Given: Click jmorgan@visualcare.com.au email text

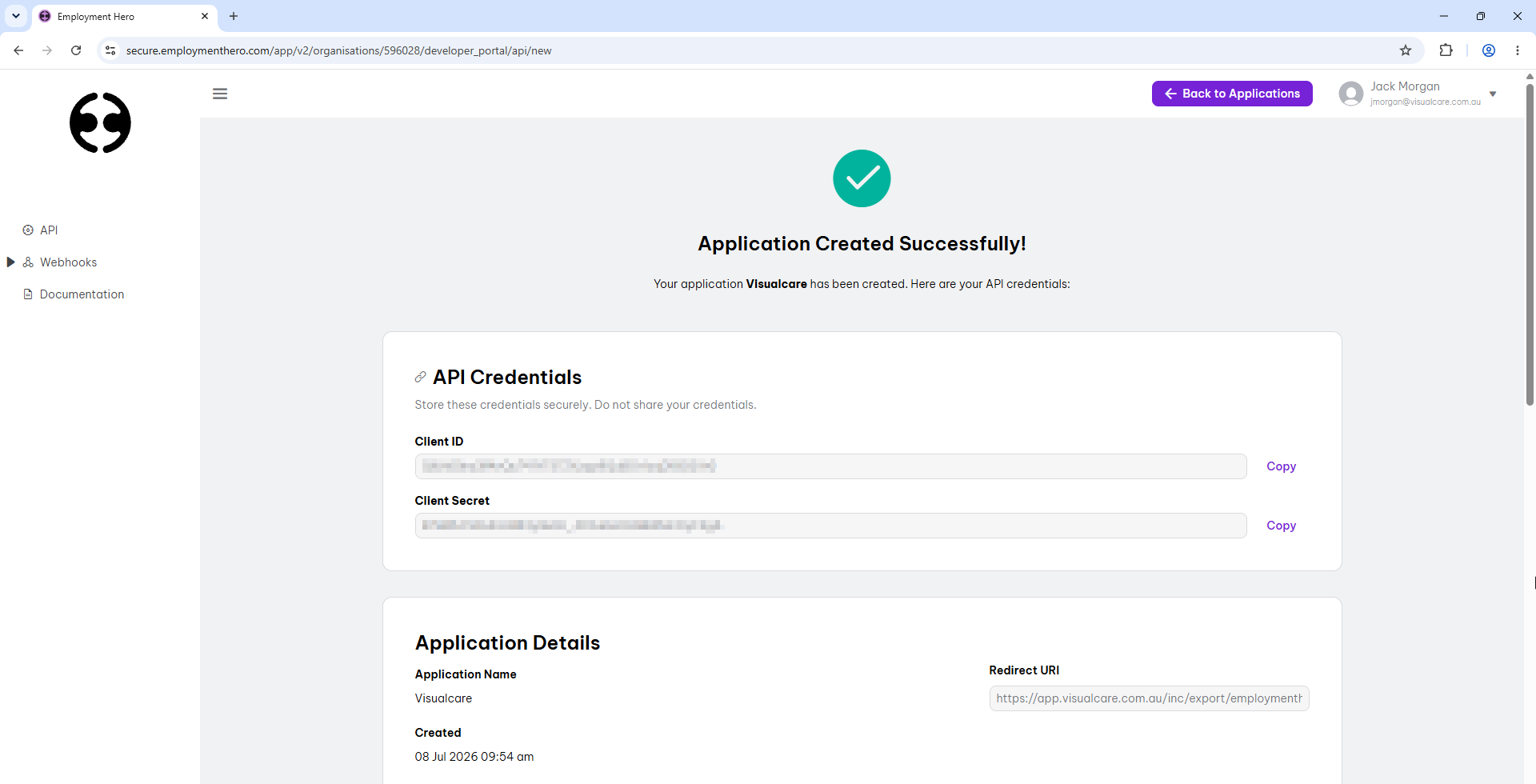Looking at the screenshot, I should pyautogui.click(x=1425, y=102).
